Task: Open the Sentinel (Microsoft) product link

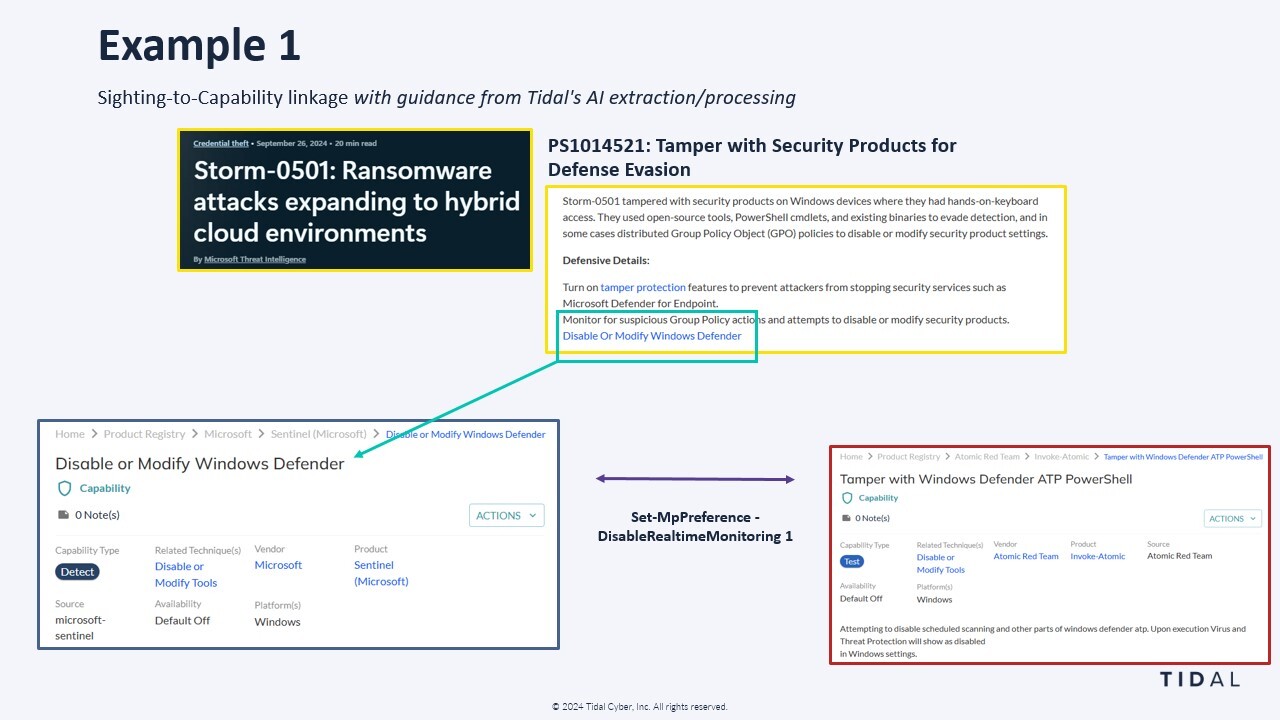Action: tap(381, 573)
